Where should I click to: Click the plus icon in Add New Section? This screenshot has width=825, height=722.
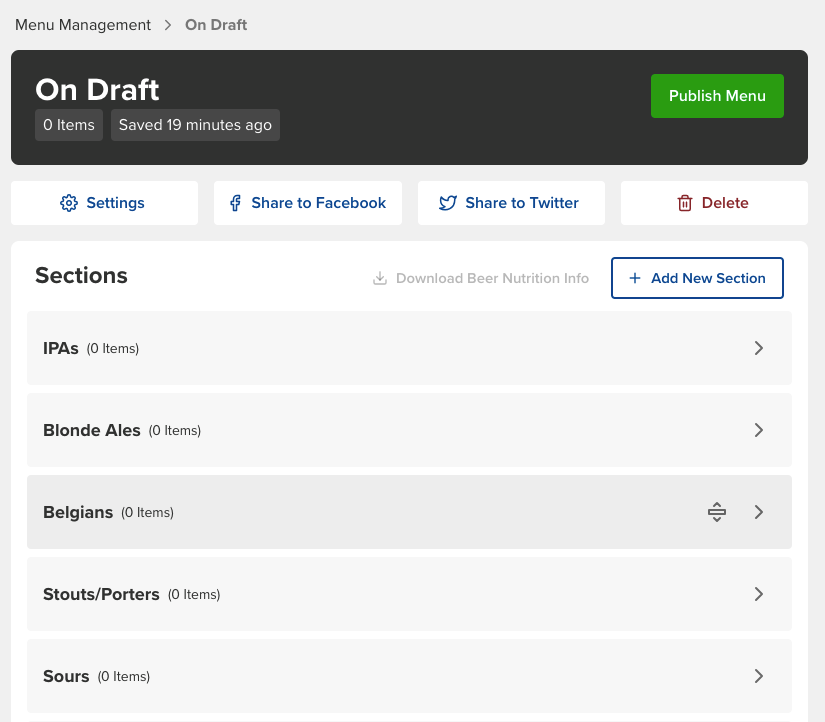click(635, 278)
